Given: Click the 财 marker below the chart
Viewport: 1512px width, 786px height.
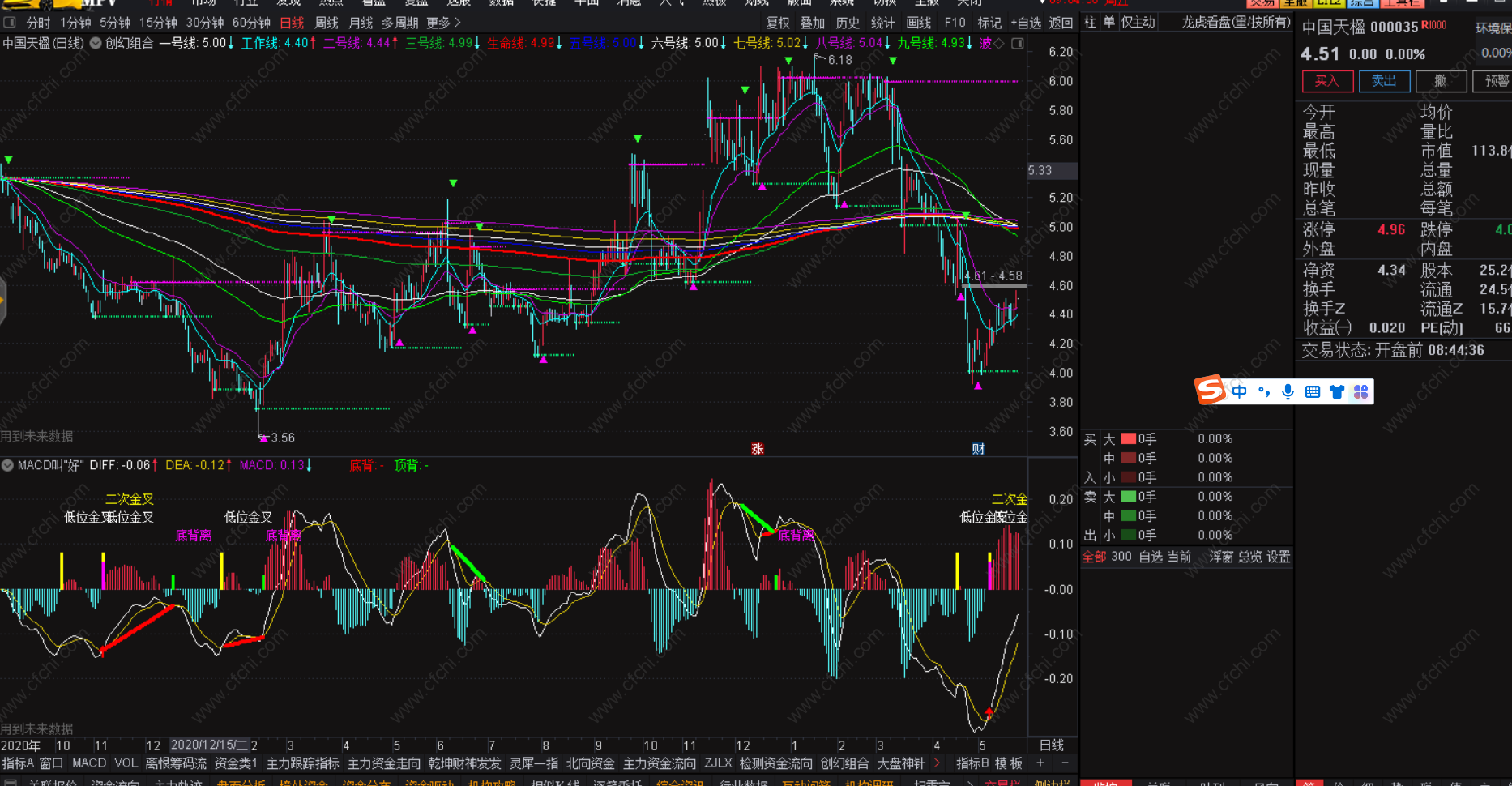Looking at the screenshot, I should click(979, 449).
